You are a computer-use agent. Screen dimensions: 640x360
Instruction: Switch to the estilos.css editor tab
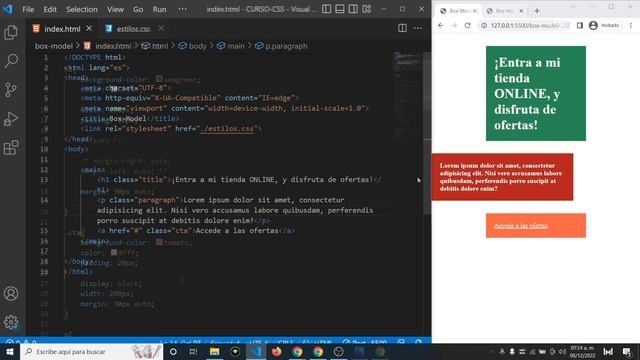[133, 29]
